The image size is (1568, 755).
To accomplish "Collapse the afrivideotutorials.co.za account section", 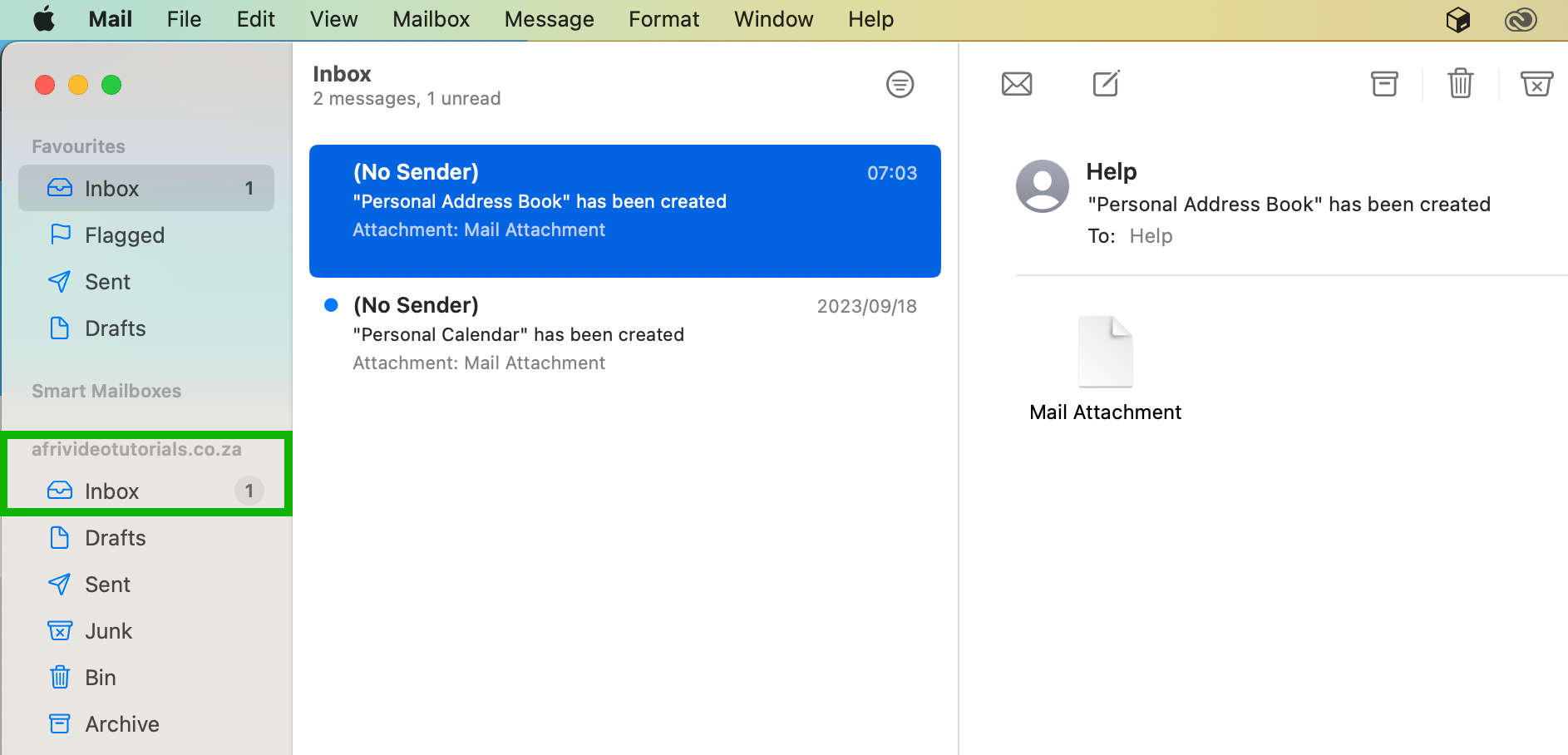I will click(136, 450).
